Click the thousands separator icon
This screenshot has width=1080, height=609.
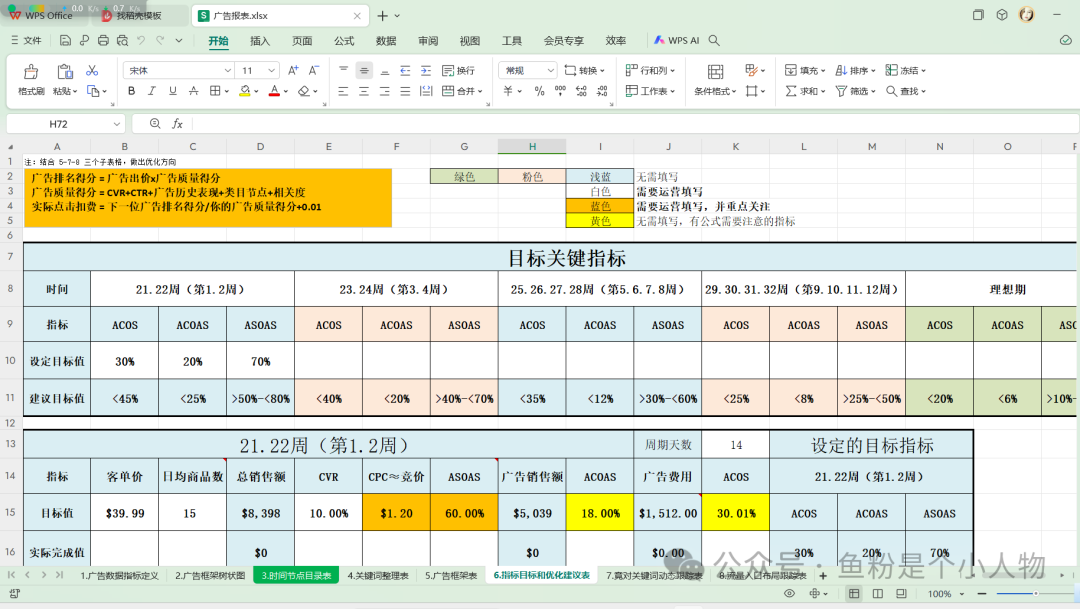coord(560,91)
